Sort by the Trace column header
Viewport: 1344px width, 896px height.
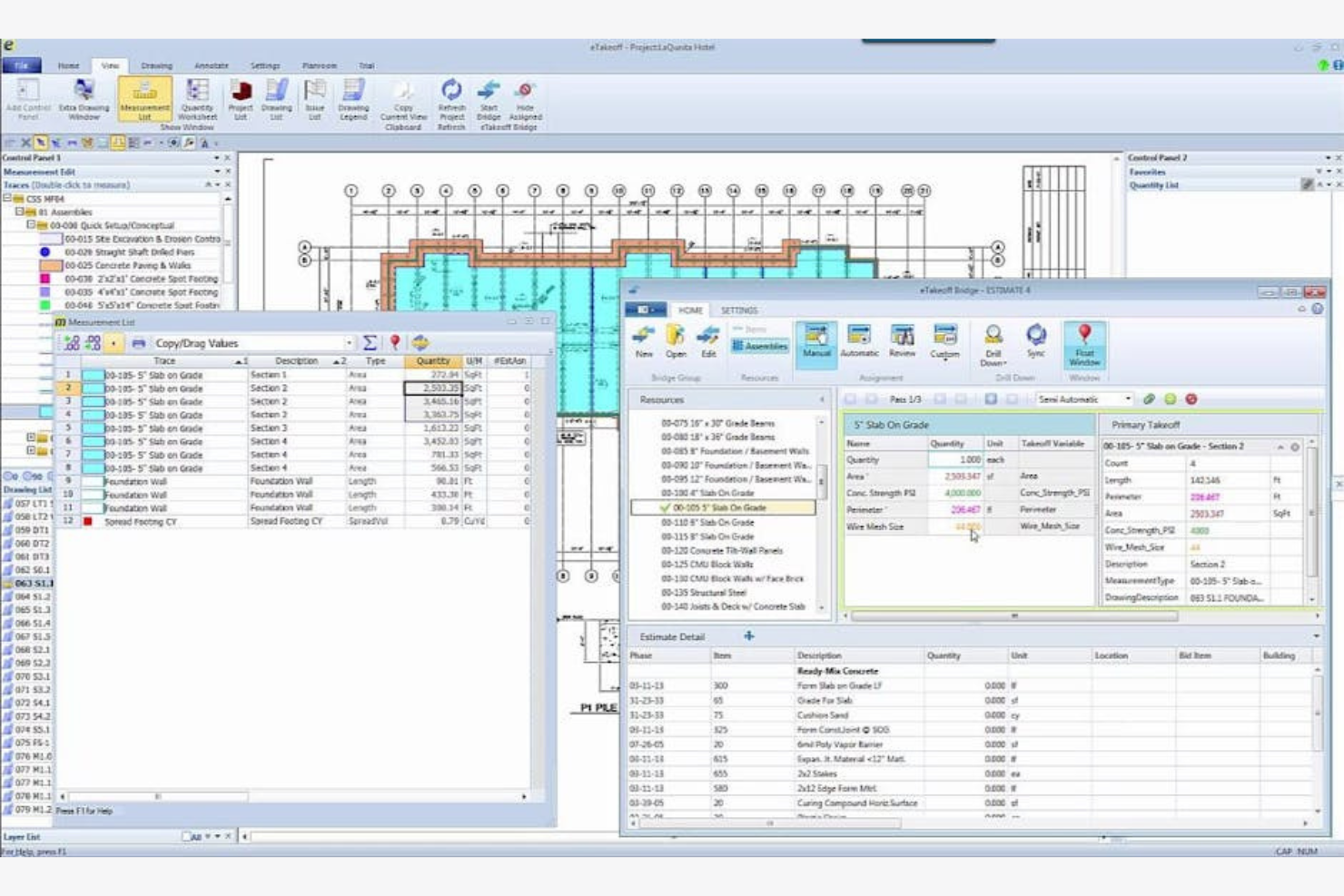pos(164,361)
